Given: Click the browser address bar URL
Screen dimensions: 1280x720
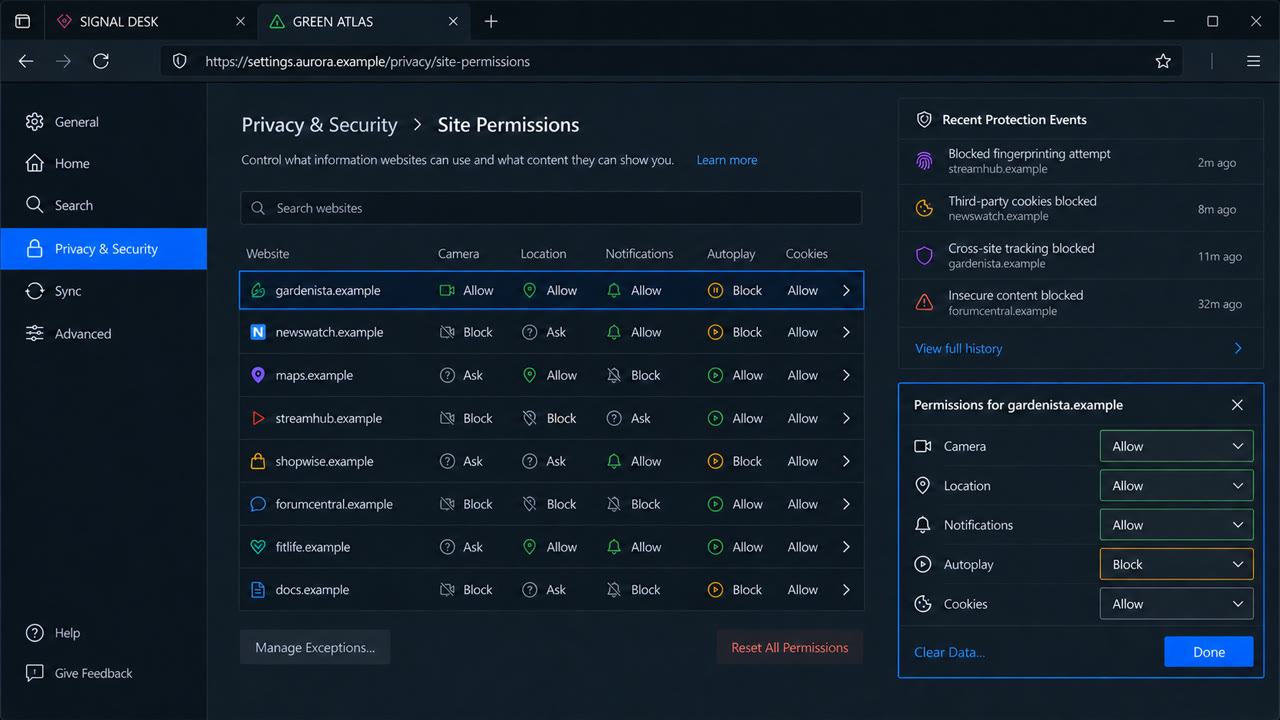Looking at the screenshot, I should (x=368, y=61).
